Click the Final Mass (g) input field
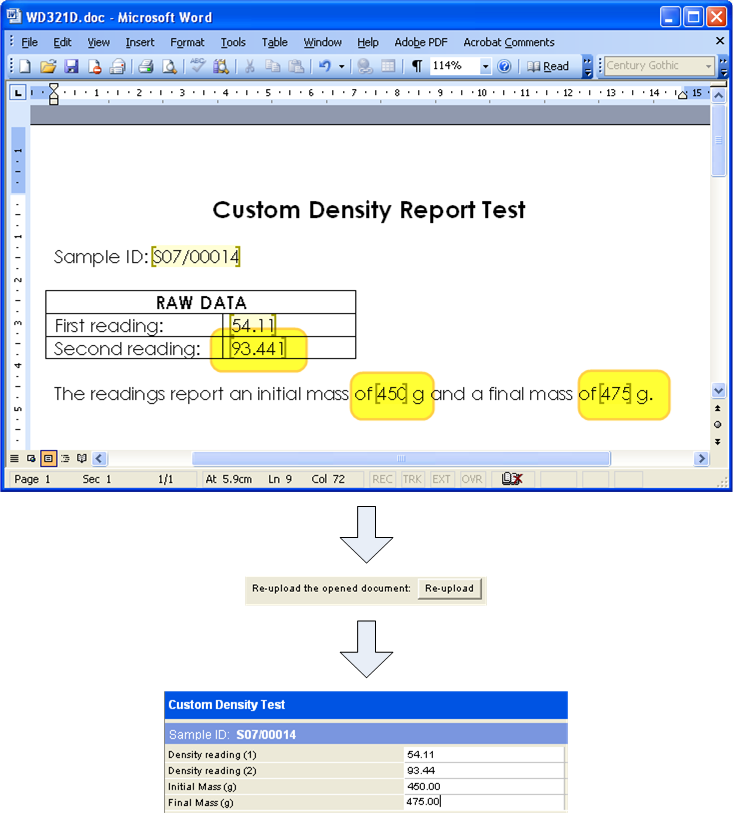 coord(484,802)
